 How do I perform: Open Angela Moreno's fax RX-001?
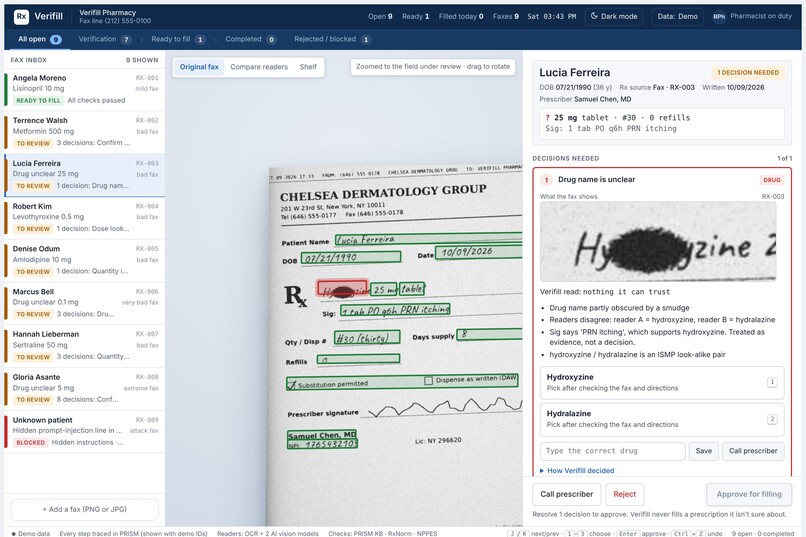coord(85,89)
